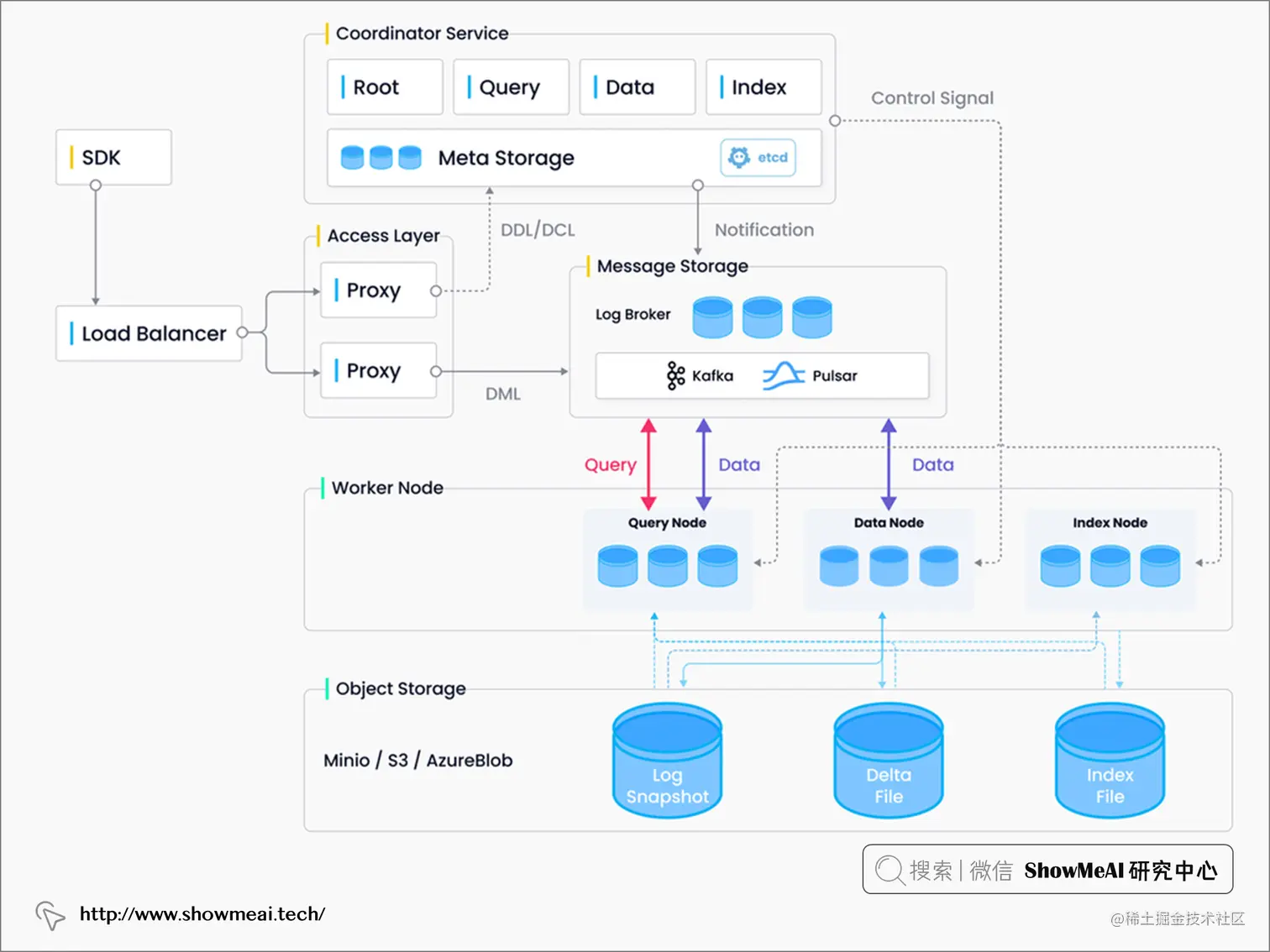Click the Message Storage title
The width and height of the screenshot is (1270, 952).
[672, 266]
